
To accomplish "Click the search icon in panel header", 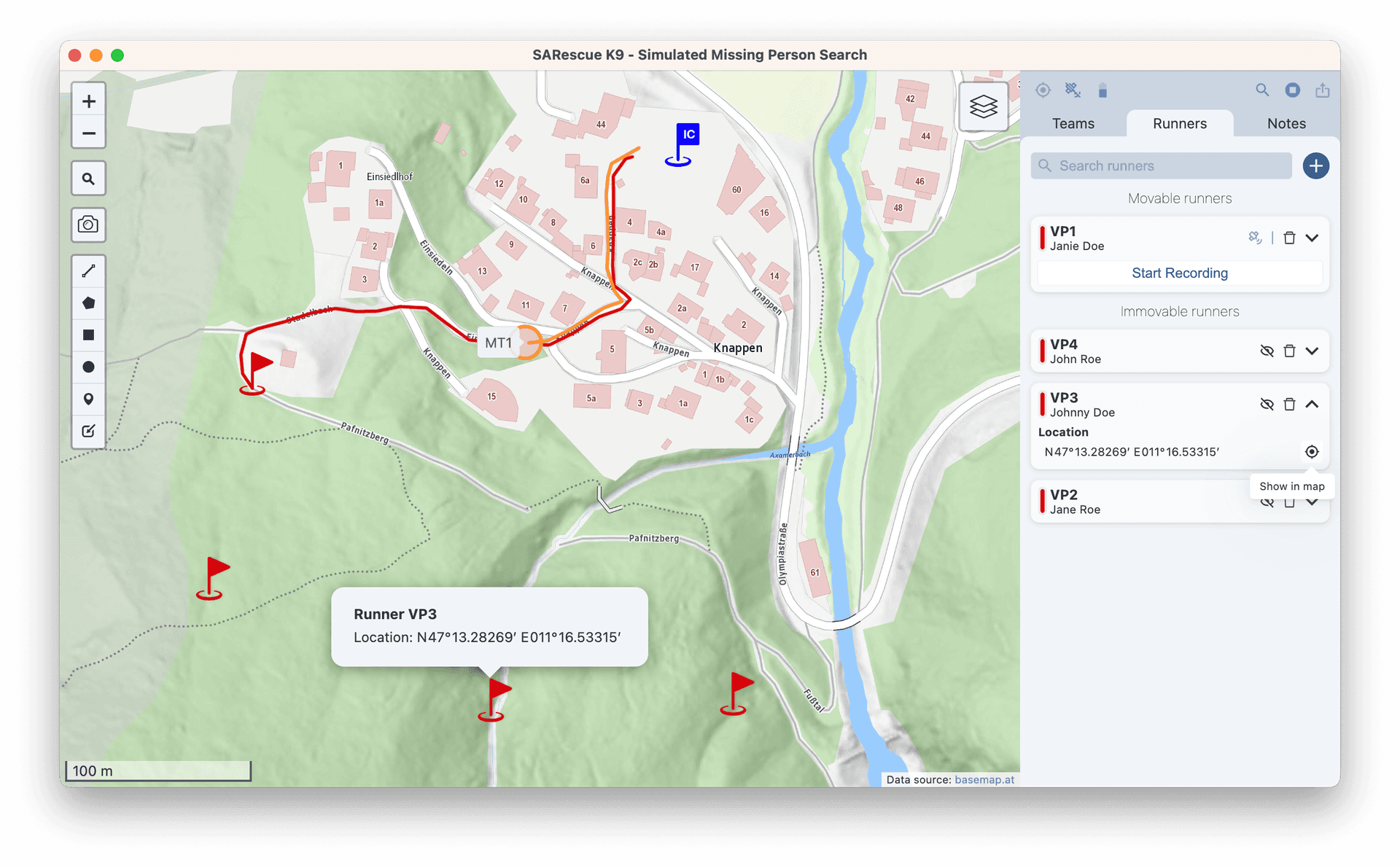I will pyautogui.click(x=1262, y=90).
